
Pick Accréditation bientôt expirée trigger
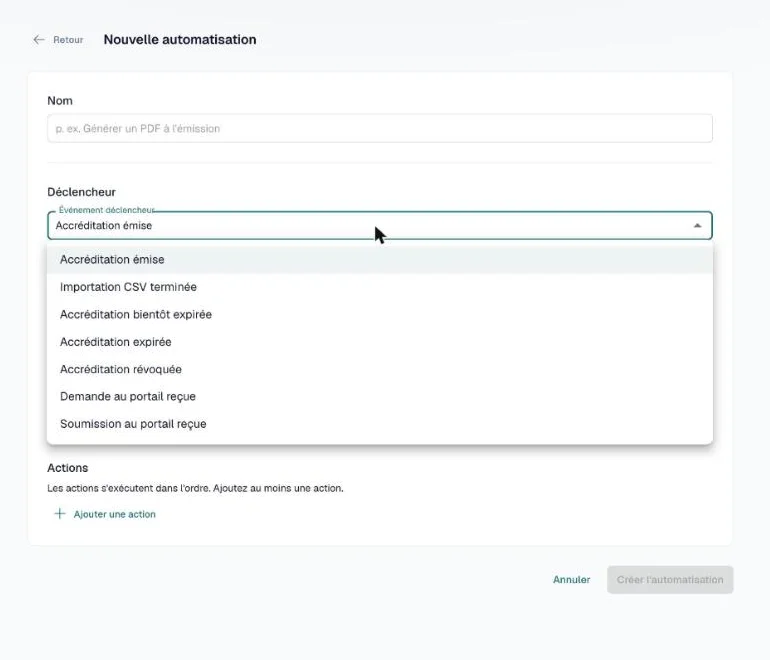point(380,315)
